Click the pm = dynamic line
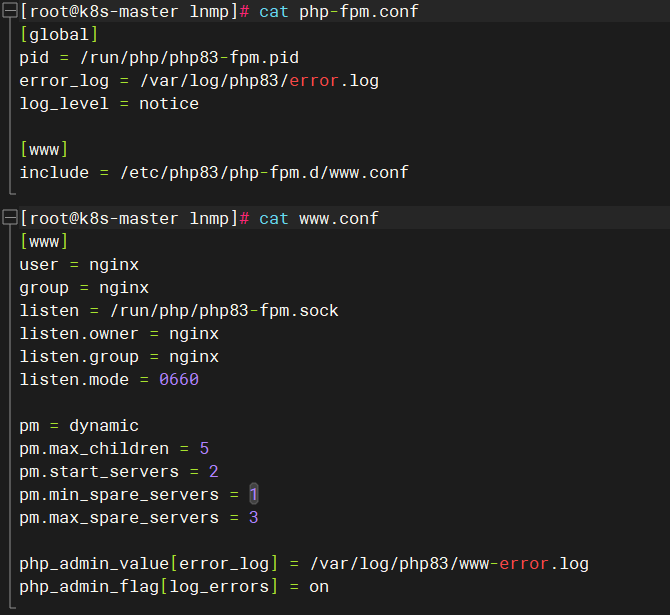Screen dimensions: 670x615 click(x=79, y=426)
